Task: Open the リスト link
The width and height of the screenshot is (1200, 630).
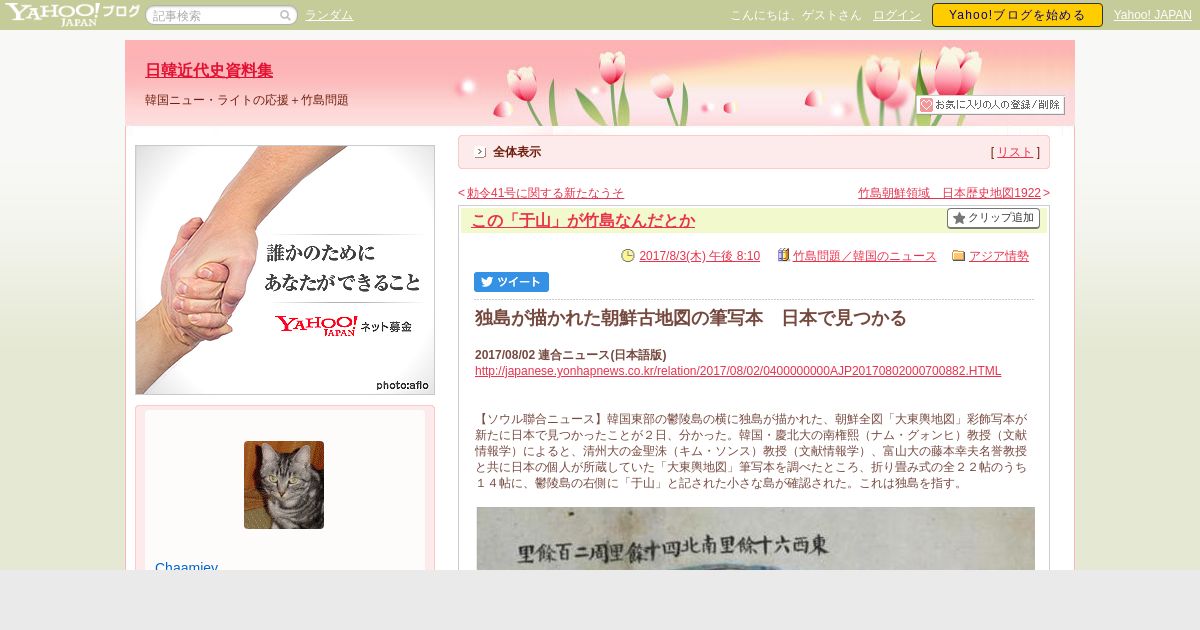Action: (x=1015, y=152)
